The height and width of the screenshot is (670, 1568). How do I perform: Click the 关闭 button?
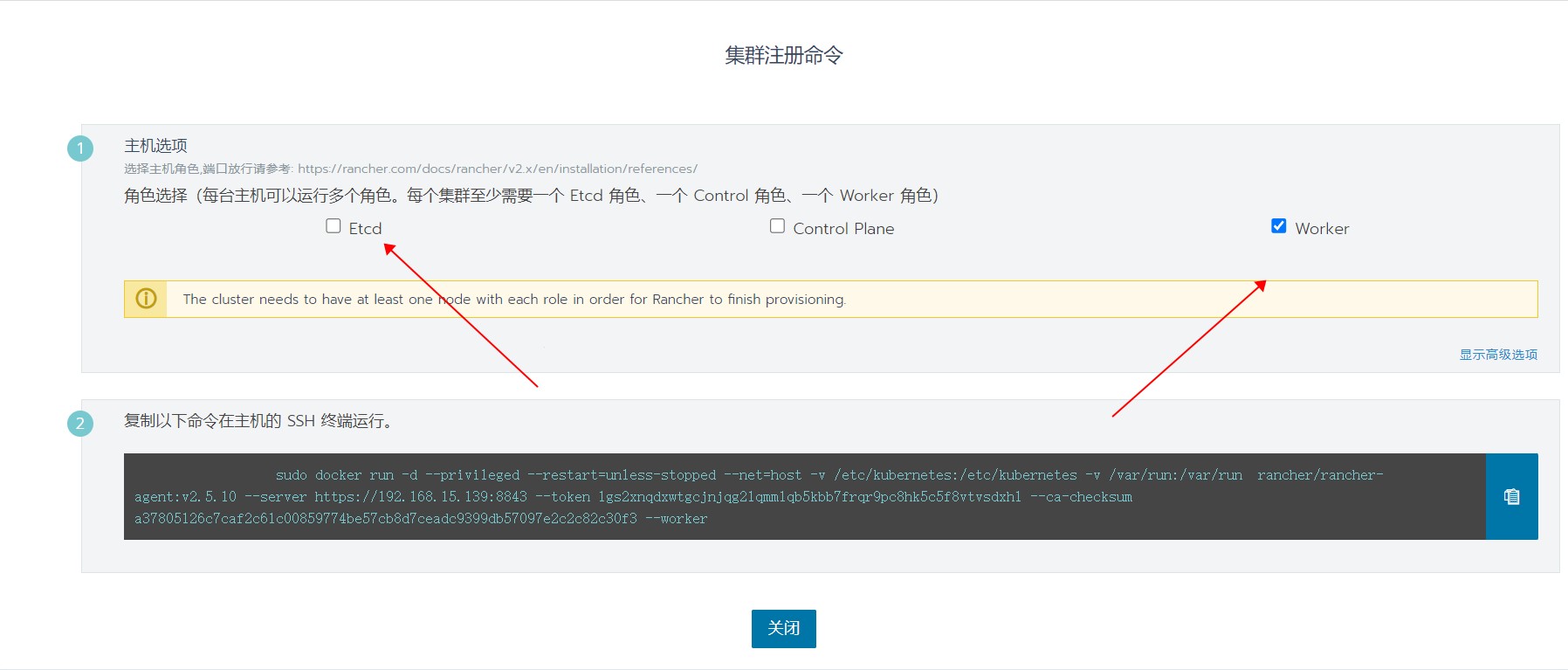[784, 629]
